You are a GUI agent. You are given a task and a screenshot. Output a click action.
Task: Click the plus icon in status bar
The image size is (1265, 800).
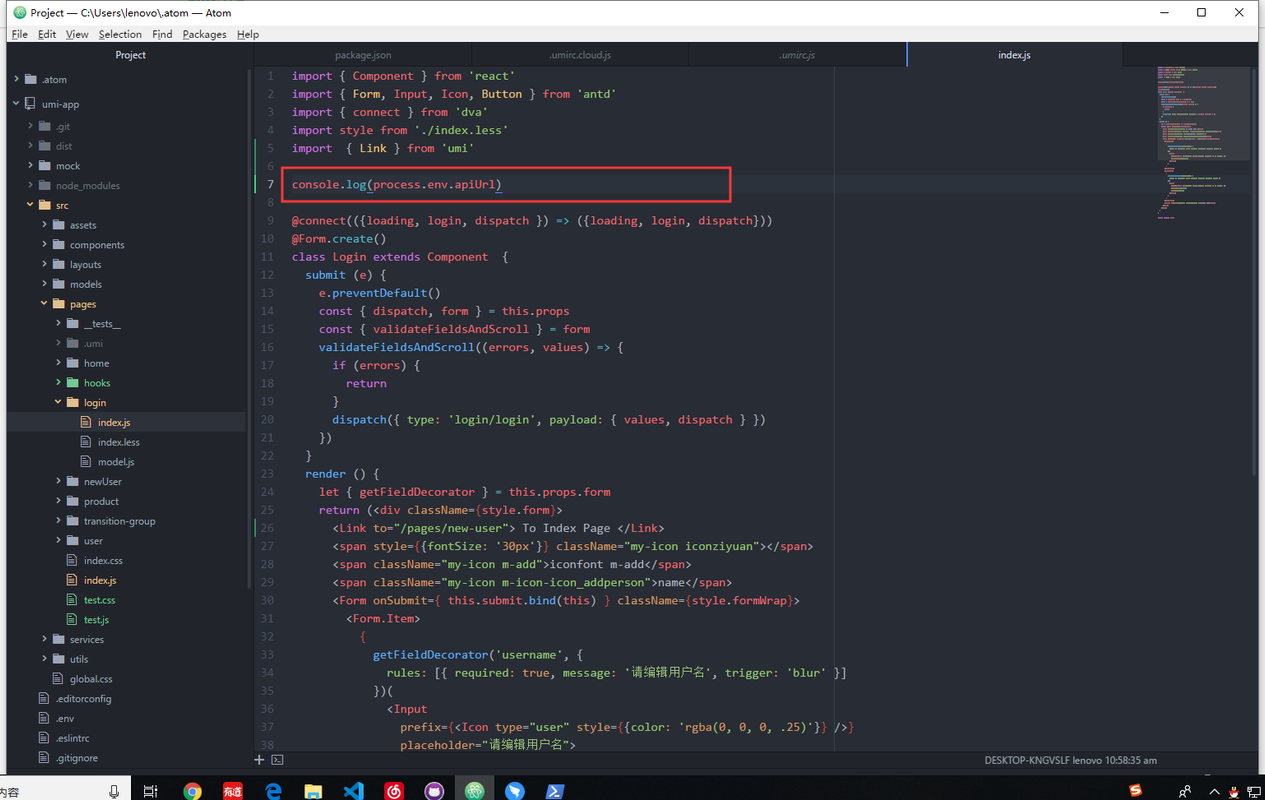point(259,760)
